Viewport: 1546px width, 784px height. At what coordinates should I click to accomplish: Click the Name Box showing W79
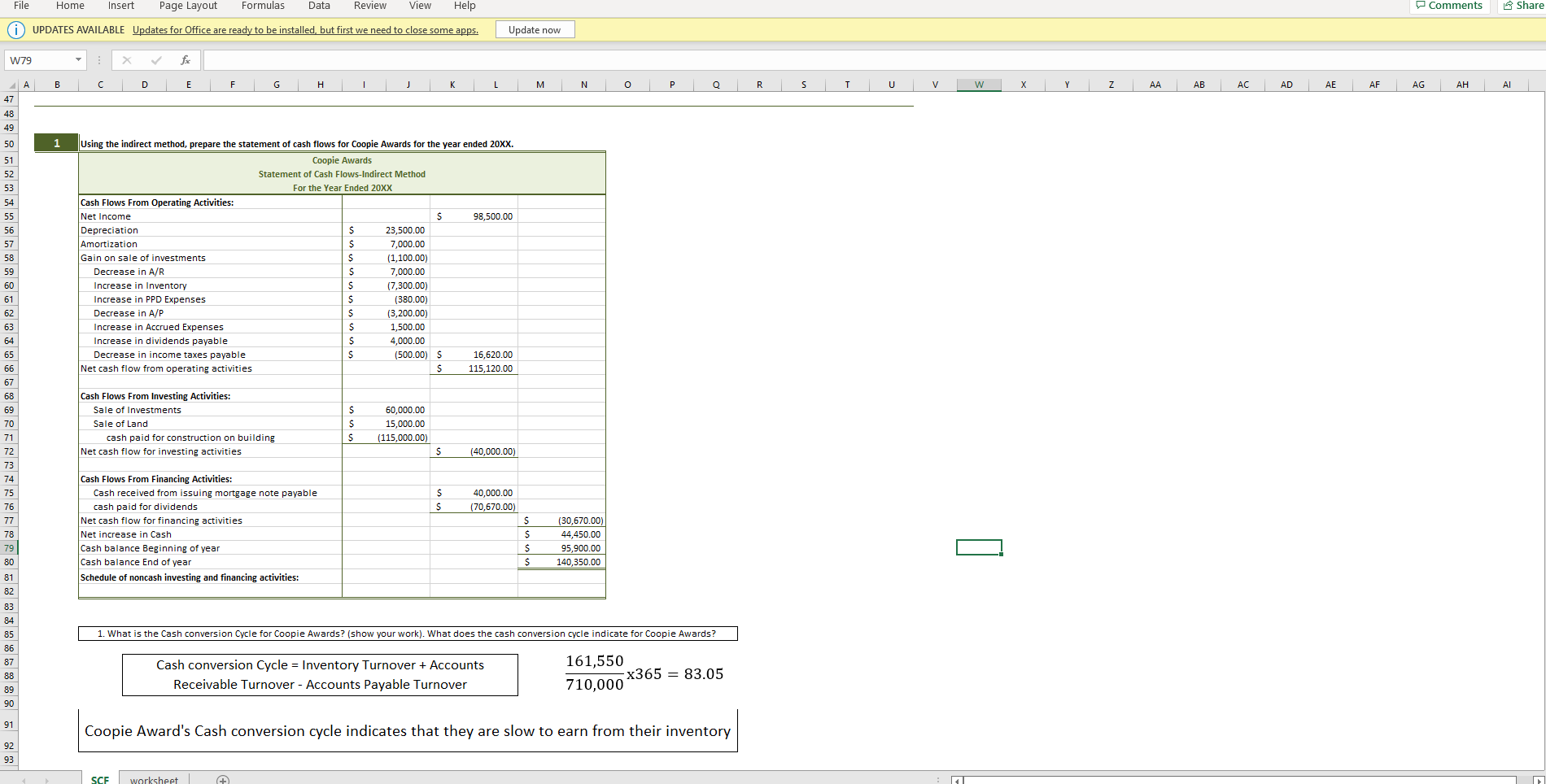tap(39, 60)
